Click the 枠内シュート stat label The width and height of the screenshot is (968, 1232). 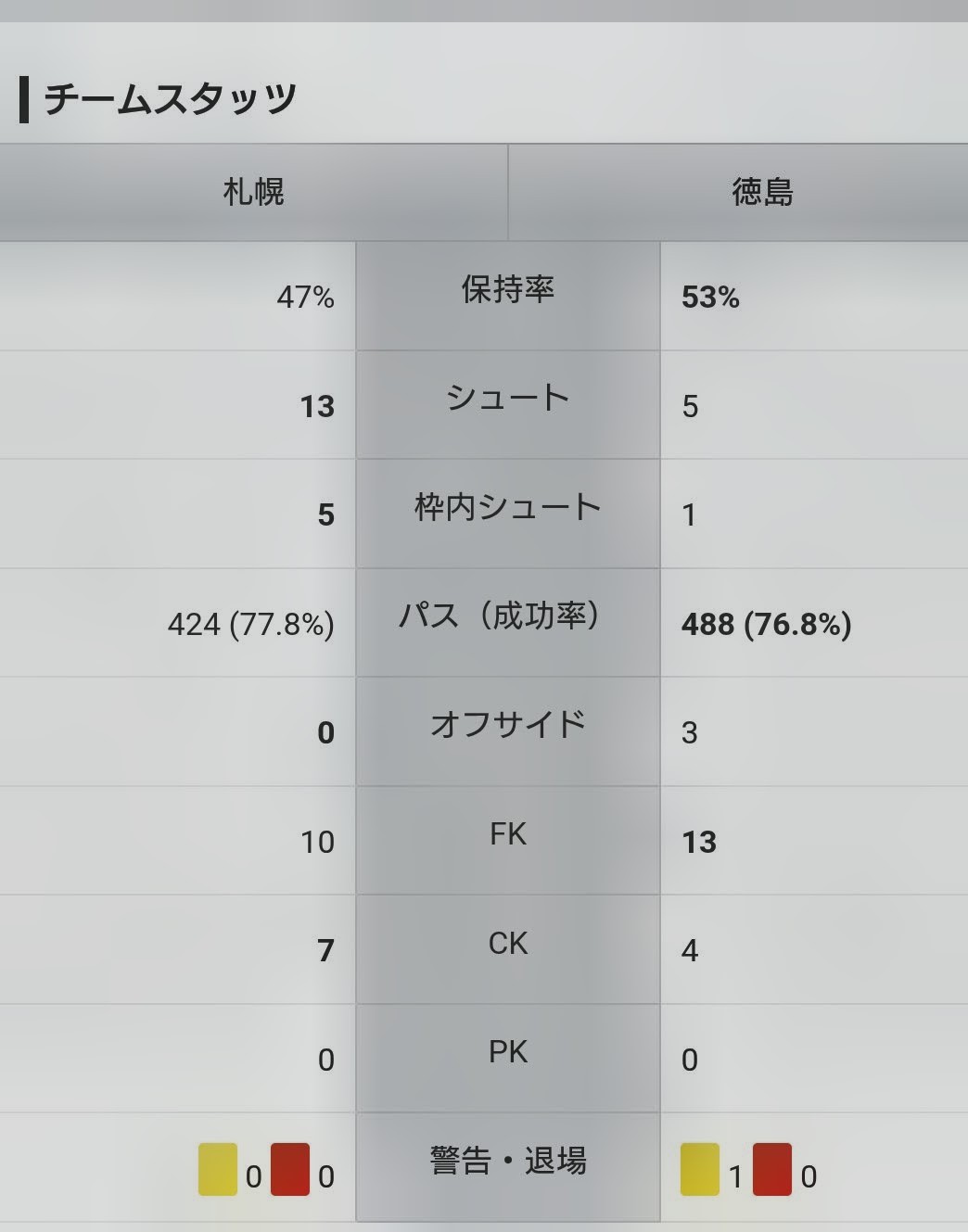point(508,507)
